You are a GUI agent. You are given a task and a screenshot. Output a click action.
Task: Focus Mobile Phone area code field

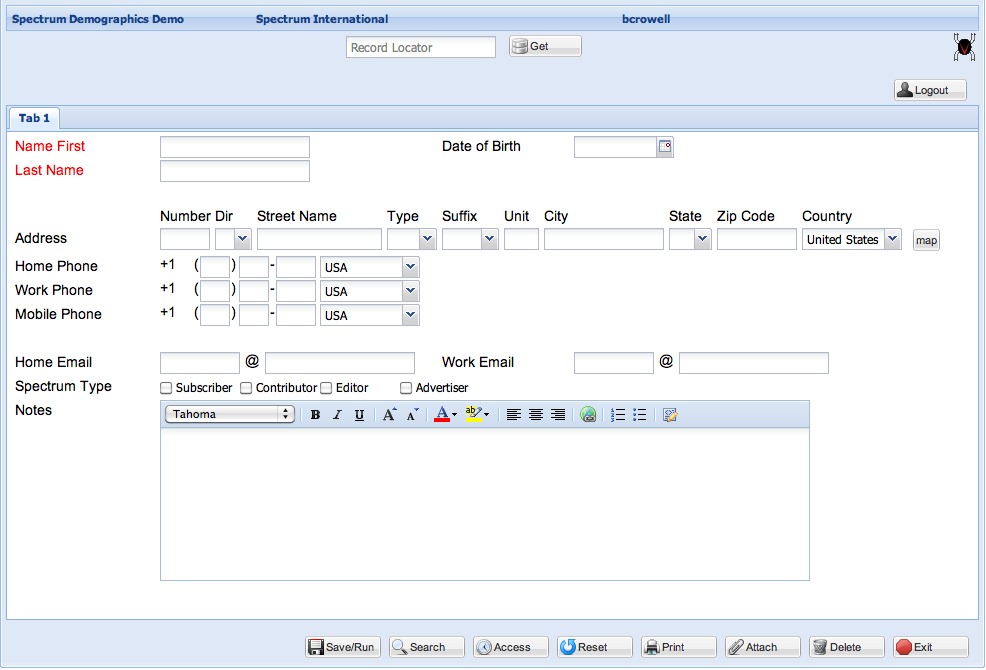point(215,315)
